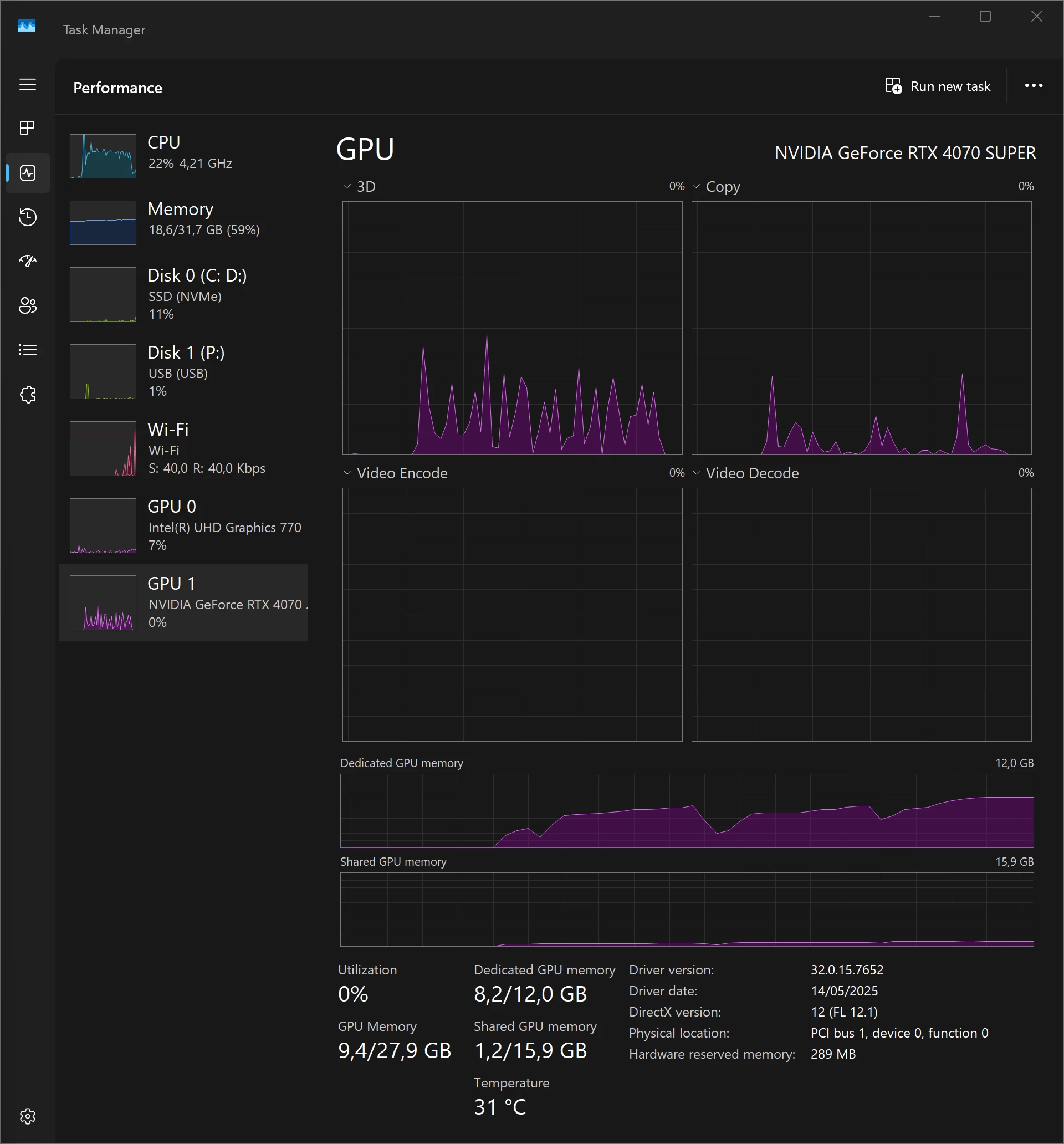Open the three-dot more options menu

click(x=1033, y=86)
